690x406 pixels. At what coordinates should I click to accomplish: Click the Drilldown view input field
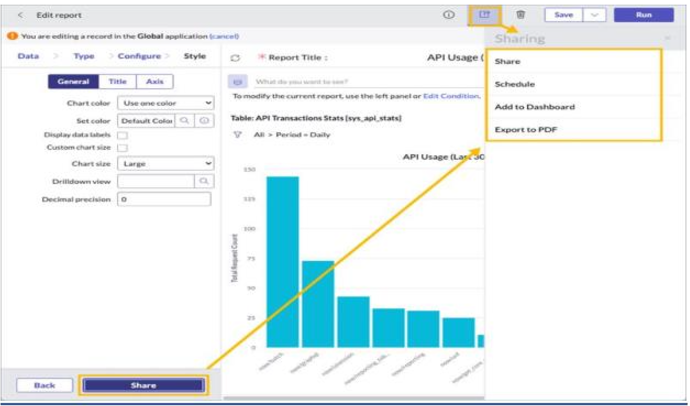156,181
